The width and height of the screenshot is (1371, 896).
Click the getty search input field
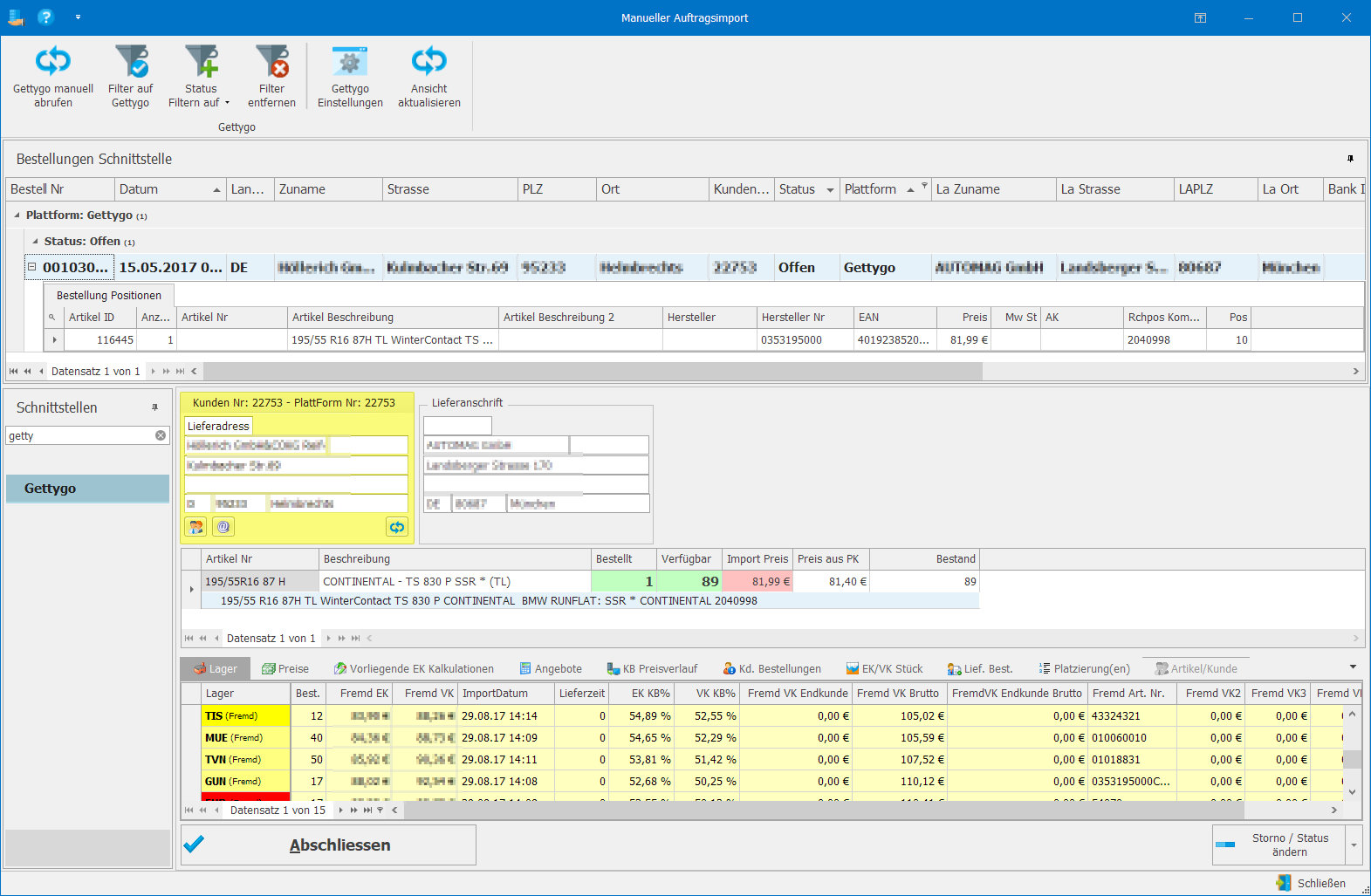(80, 435)
